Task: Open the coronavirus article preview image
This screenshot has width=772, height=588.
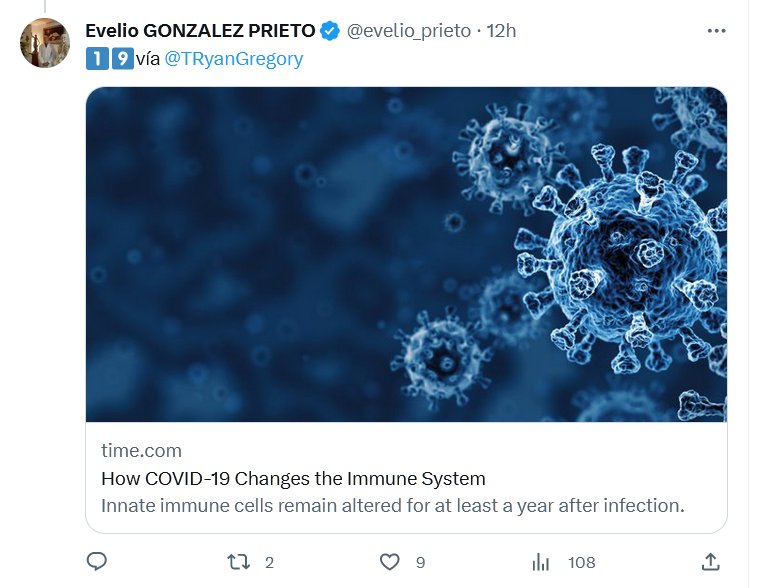Action: click(406, 254)
